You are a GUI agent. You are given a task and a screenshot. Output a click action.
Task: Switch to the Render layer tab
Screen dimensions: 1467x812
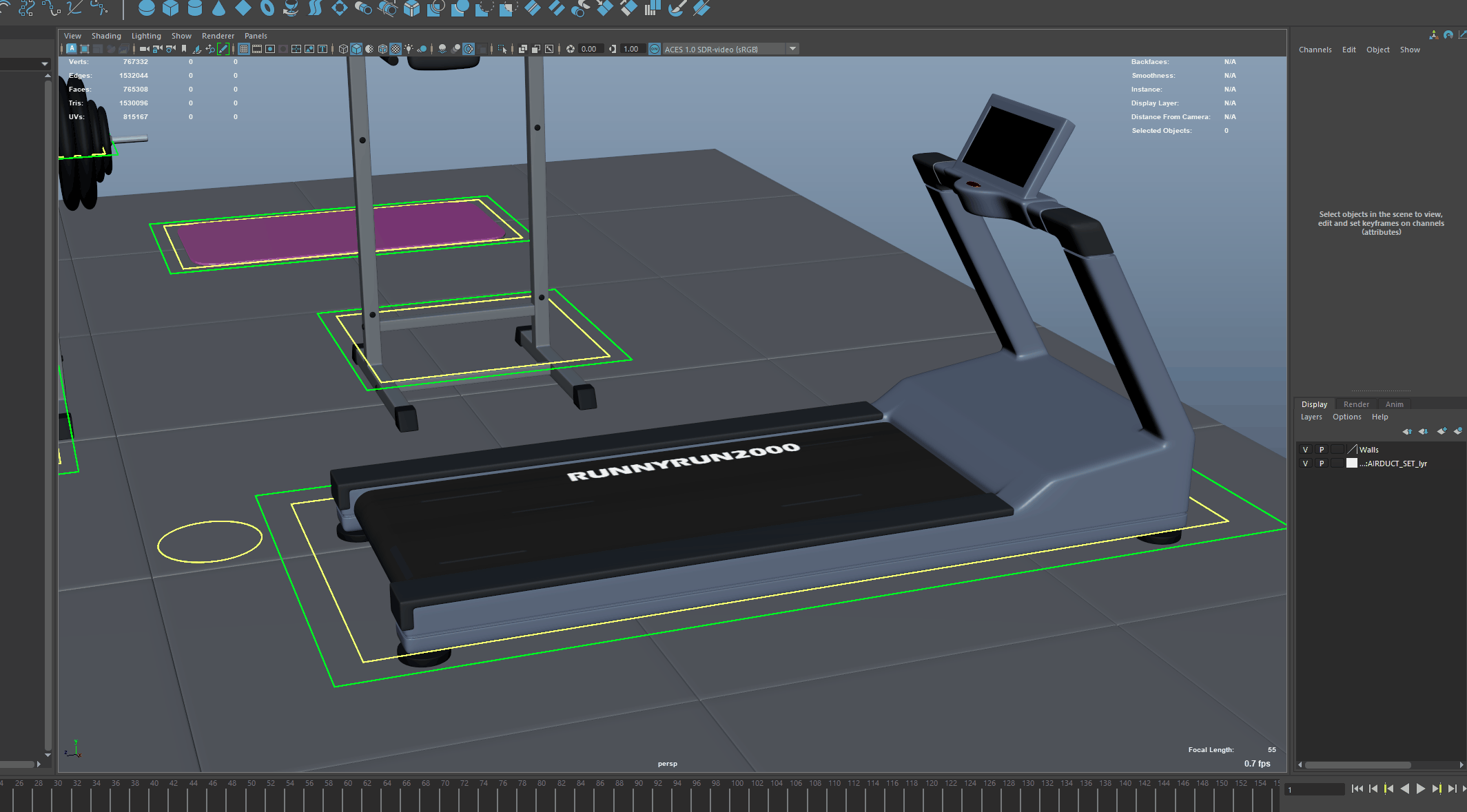1356,404
